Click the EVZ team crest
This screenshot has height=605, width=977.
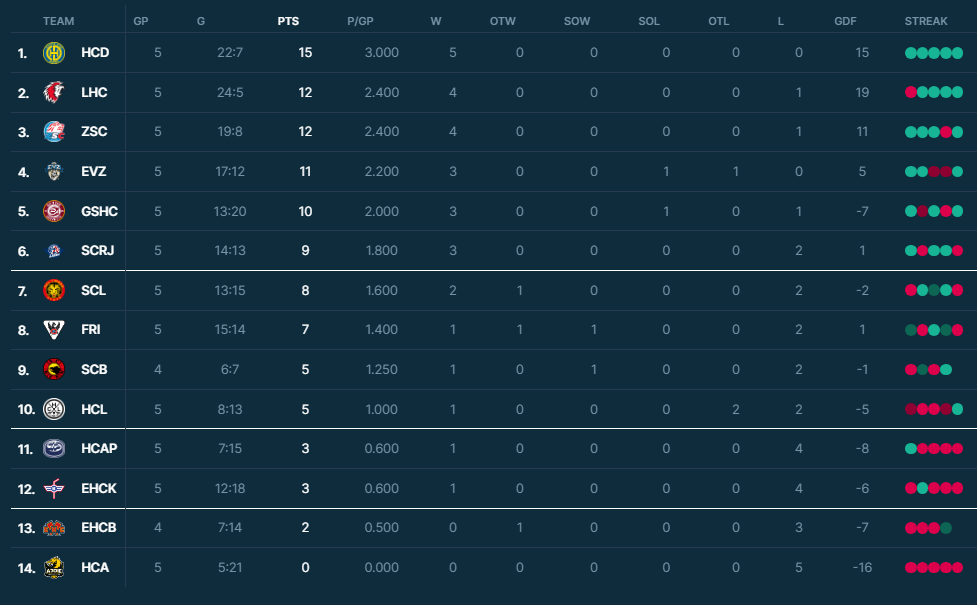pyautogui.click(x=54, y=171)
